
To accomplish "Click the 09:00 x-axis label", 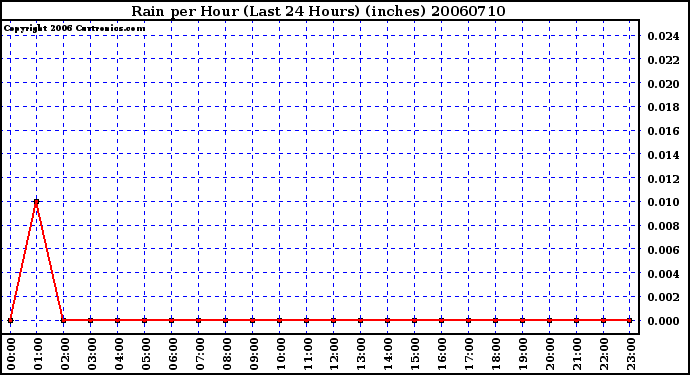I will 253,354.
